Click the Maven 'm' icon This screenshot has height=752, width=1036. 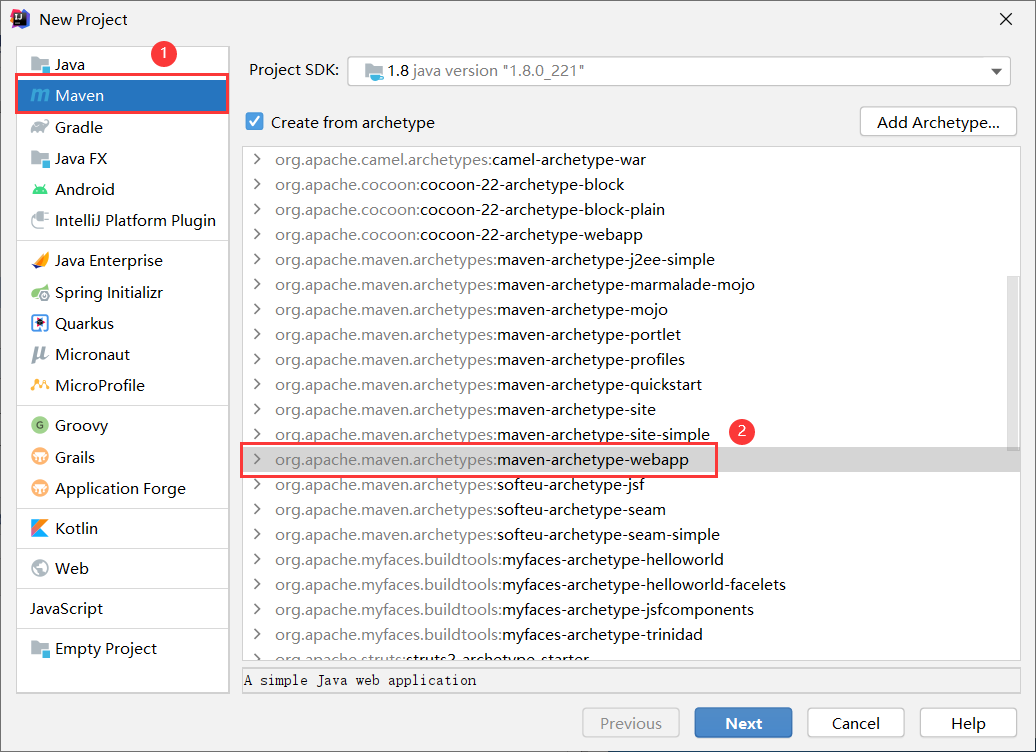point(40,95)
